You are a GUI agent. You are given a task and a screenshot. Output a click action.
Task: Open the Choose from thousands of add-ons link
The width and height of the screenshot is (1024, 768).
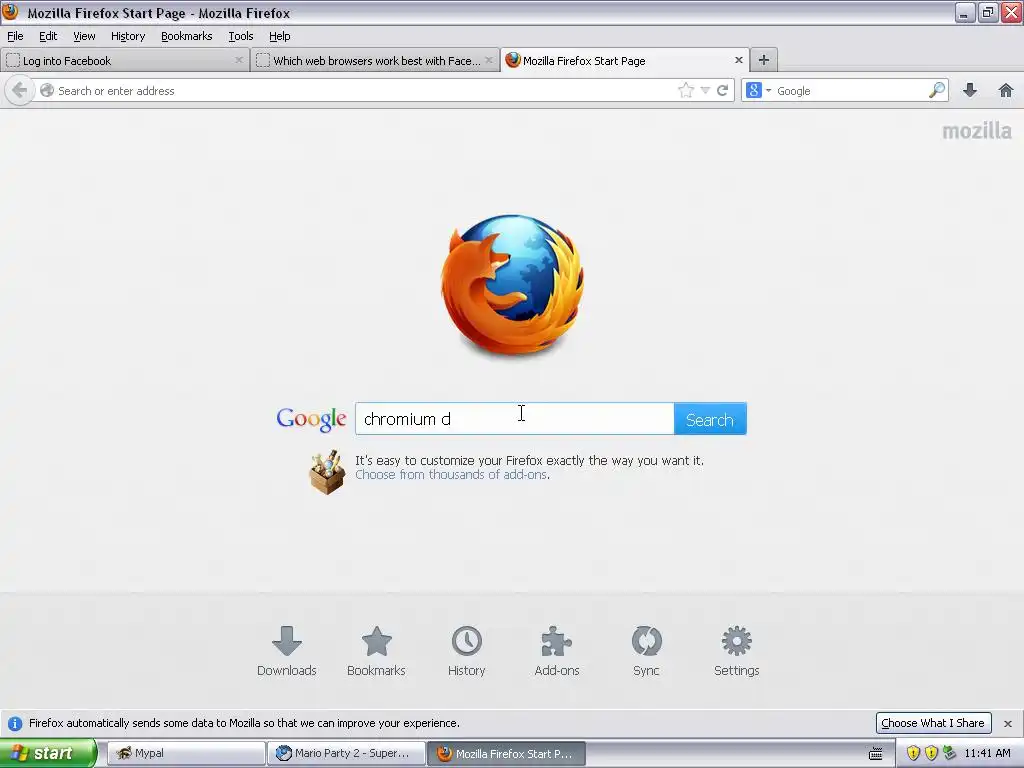point(451,475)
